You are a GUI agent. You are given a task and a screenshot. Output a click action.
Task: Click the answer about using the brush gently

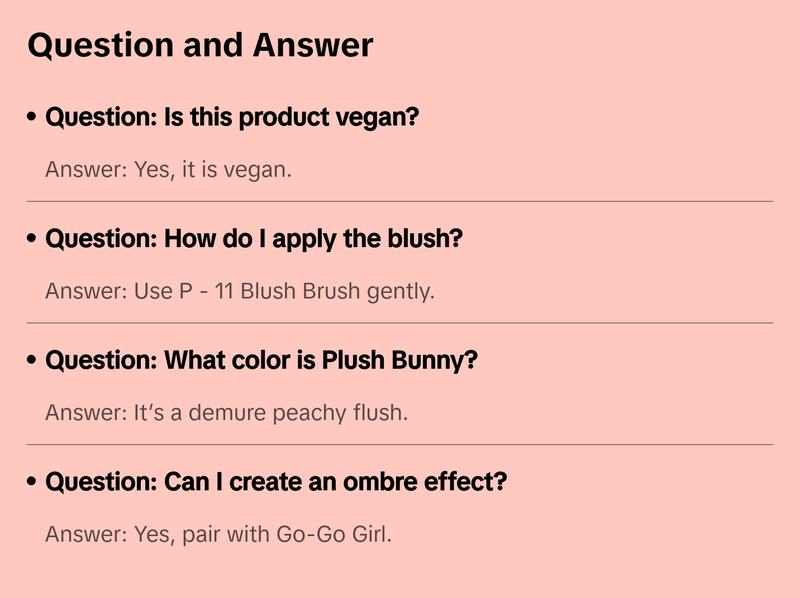click(x=240, y=291)
